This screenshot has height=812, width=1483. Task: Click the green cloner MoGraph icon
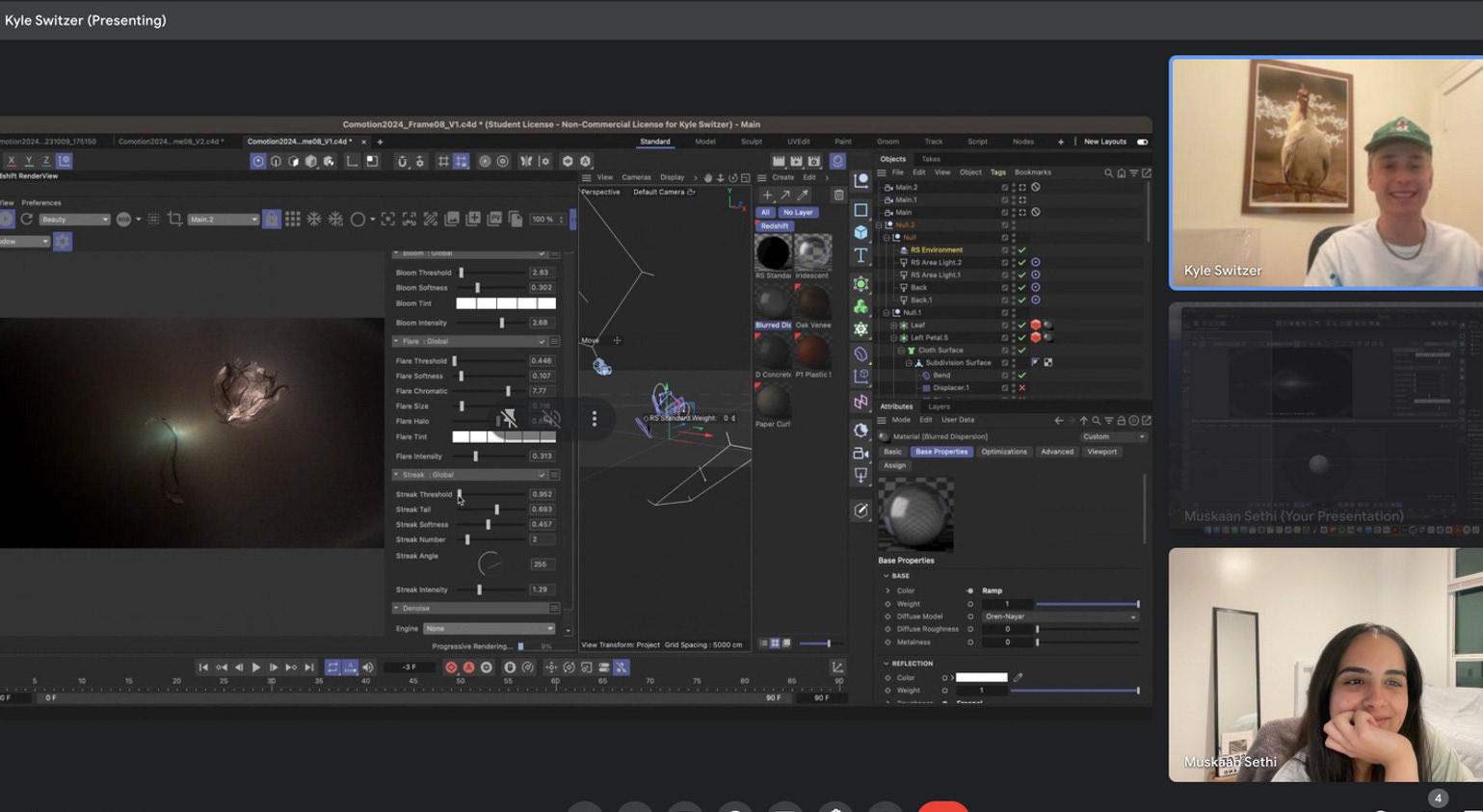pos(861,306)
